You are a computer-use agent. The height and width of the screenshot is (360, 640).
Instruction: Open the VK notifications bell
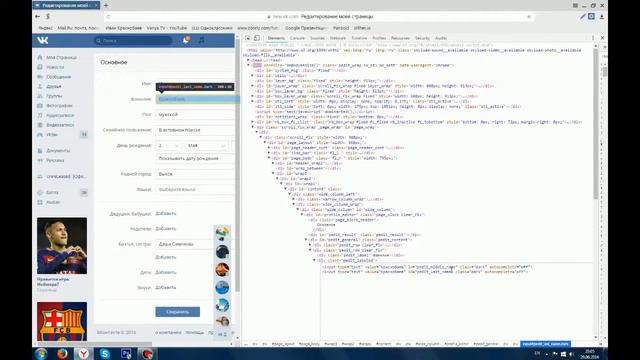click(186, 40)
